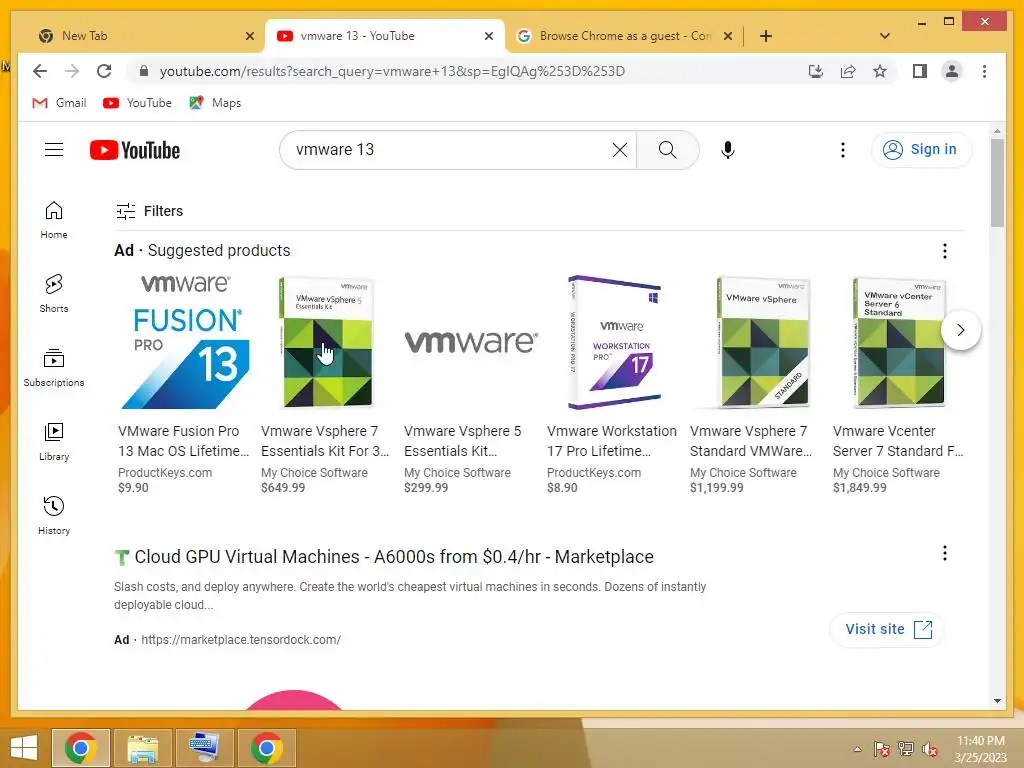The height and width of the screenshot is (768, 1024).
Task: Open Gmail bookmark
Action: [59, 103]
